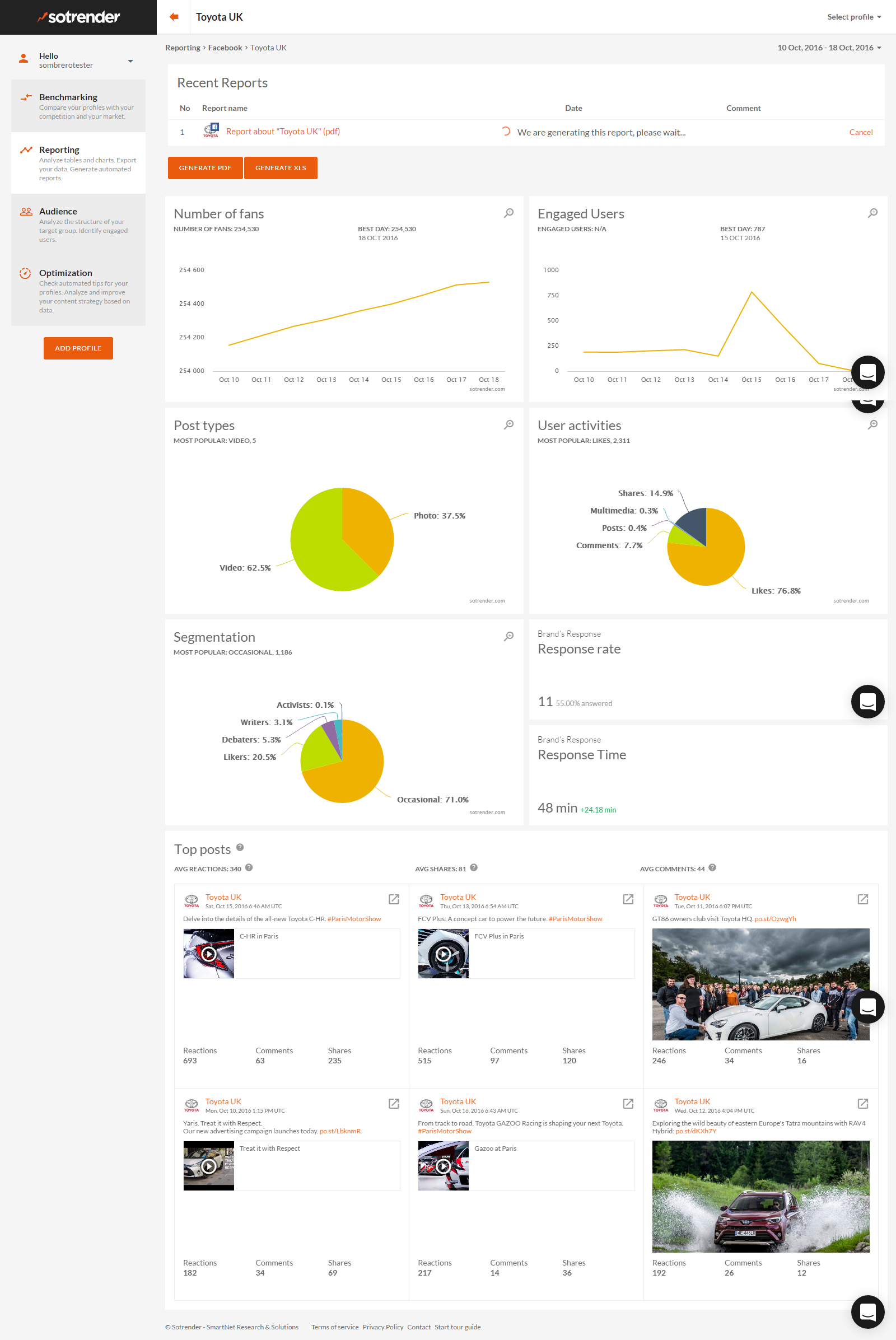This screenshot has width=896, height=1340.
Task: Open RAV4 Hybrid post externally
Action: point(863,1104)
